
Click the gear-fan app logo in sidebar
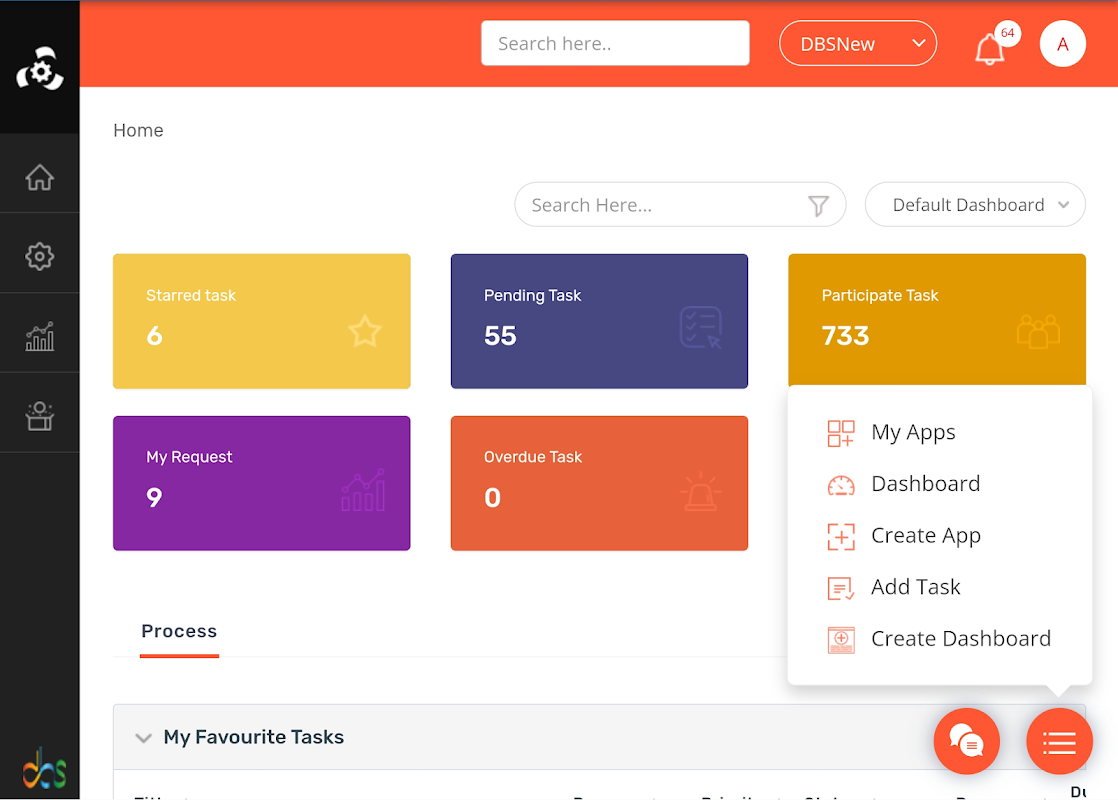pyautogui.click(x=40, y=69)
